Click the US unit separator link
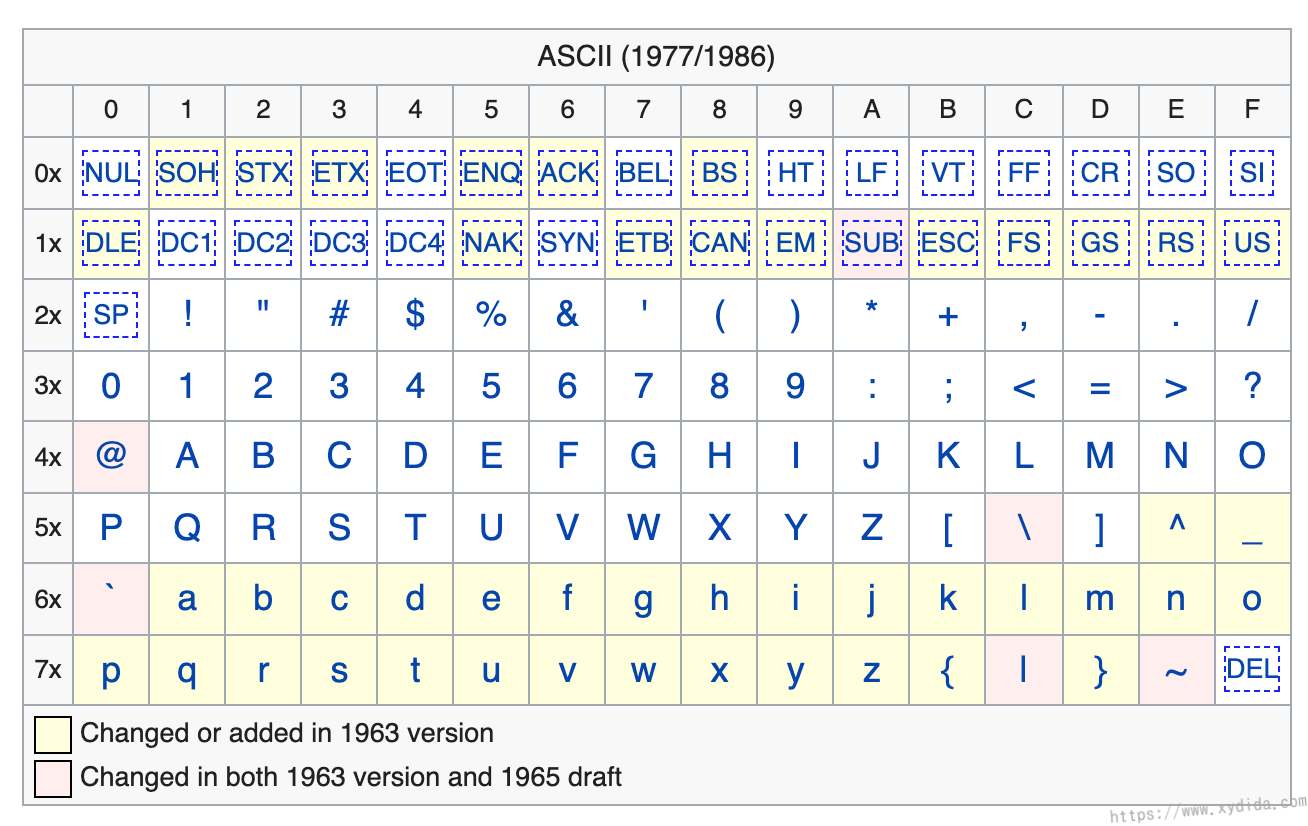1308x826 pixels. 1252,243
